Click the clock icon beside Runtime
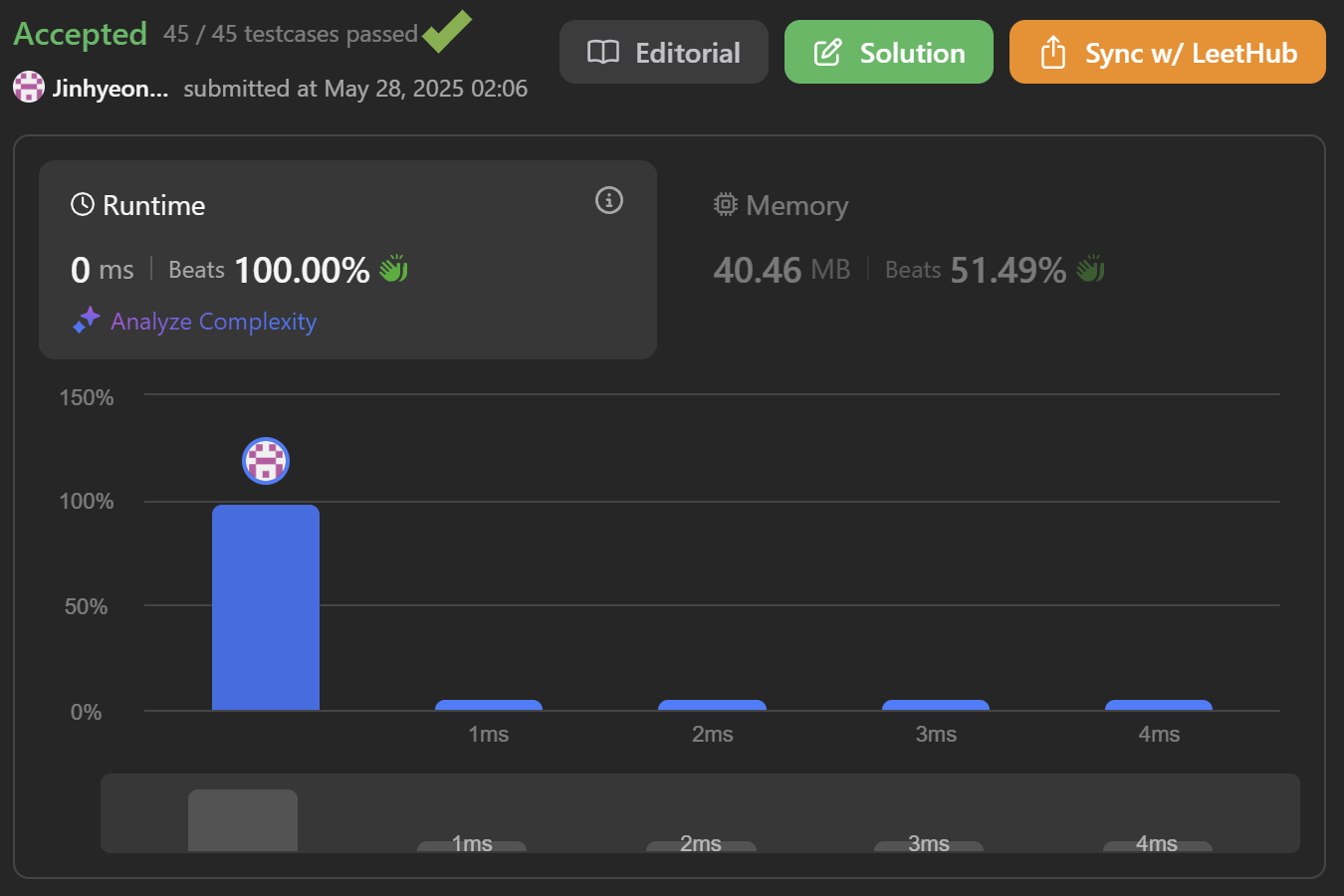1344x896 pixels. tap(83, 205)
